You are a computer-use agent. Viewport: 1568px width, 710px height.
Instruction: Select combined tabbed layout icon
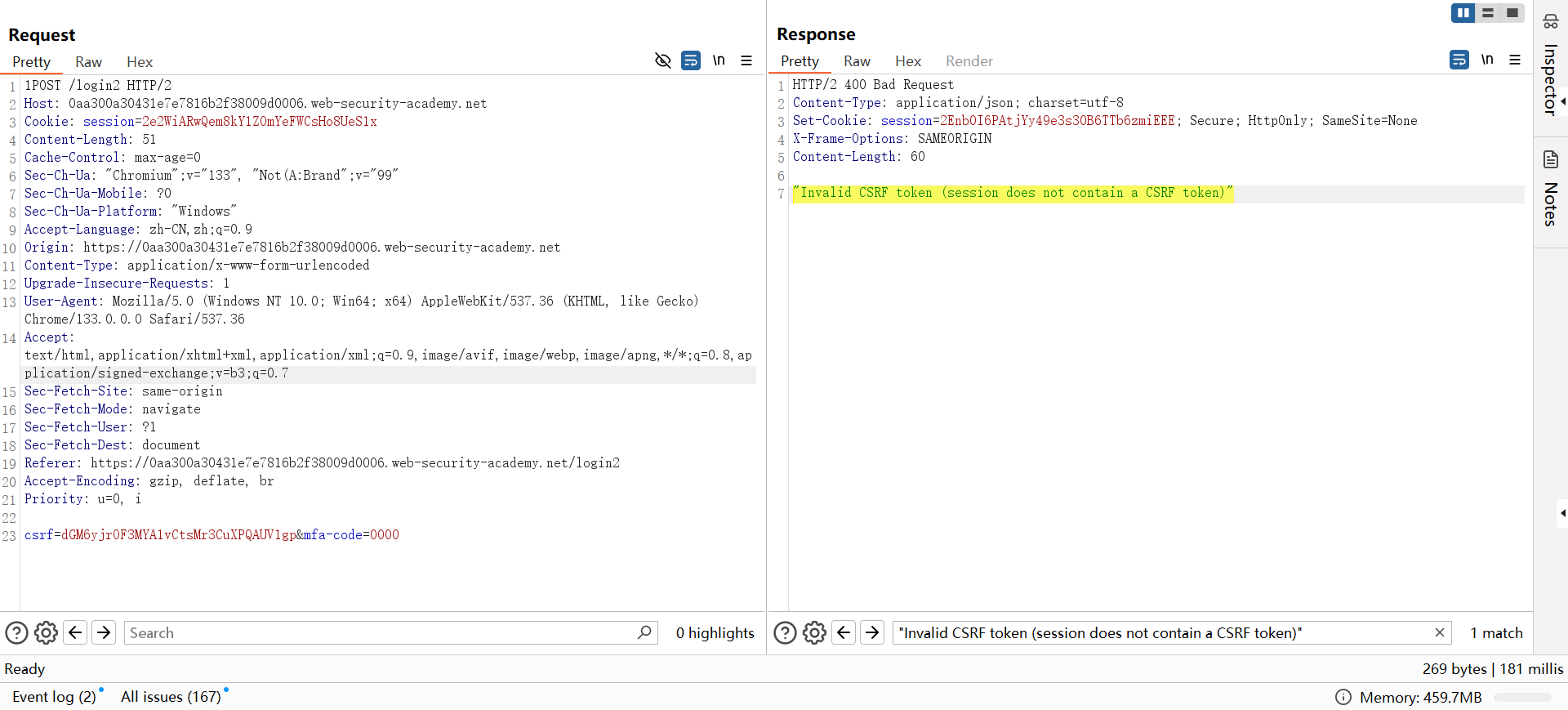pos(1512,13)
